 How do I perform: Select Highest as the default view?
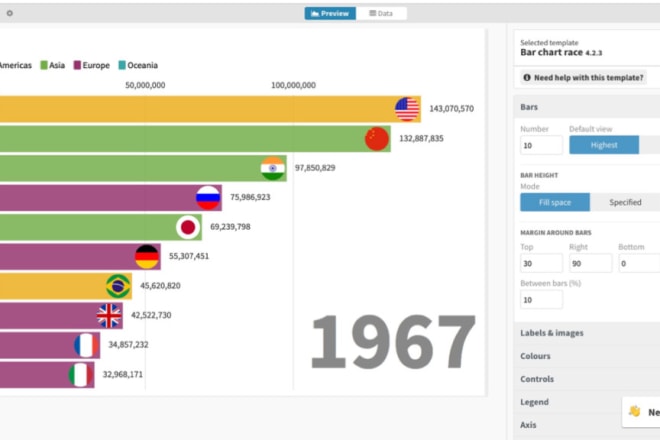tap(604, 145)
